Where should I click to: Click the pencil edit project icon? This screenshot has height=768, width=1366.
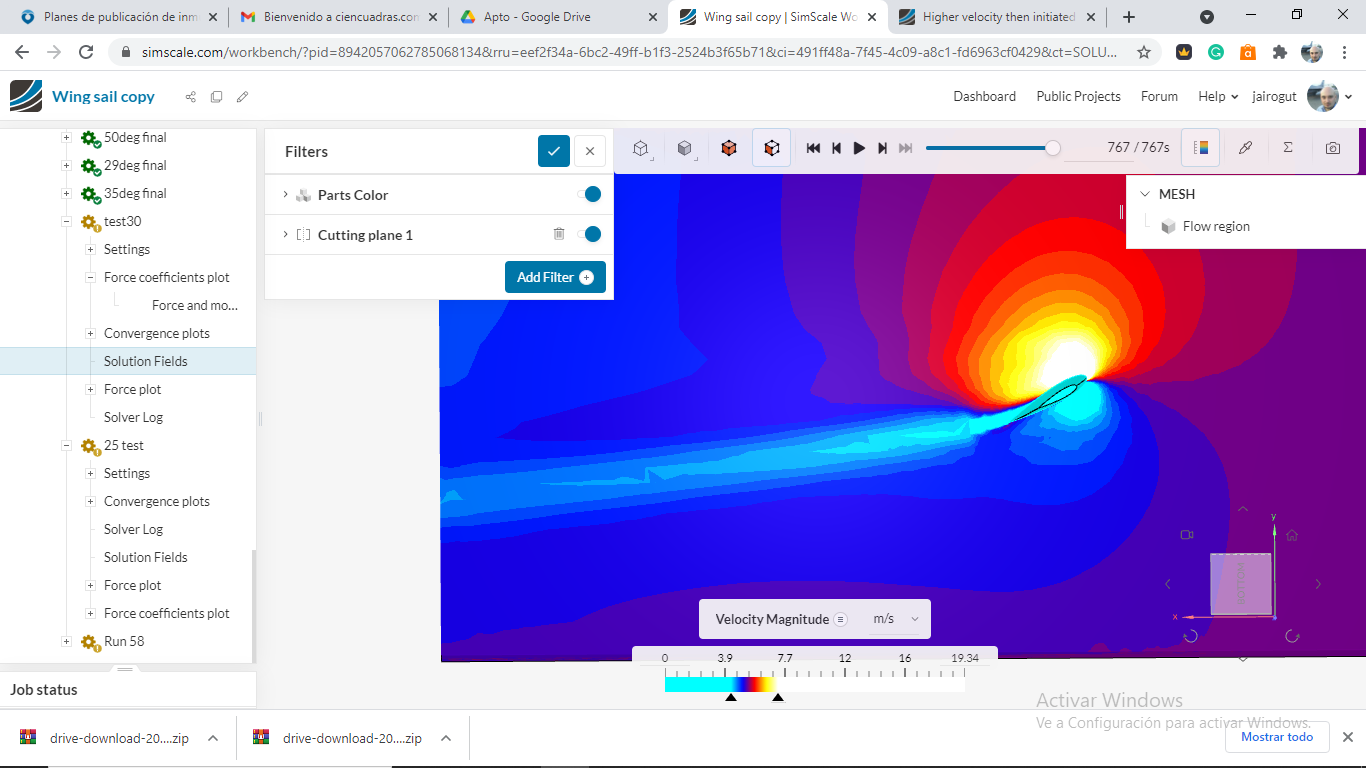click(x=242, y=97)
